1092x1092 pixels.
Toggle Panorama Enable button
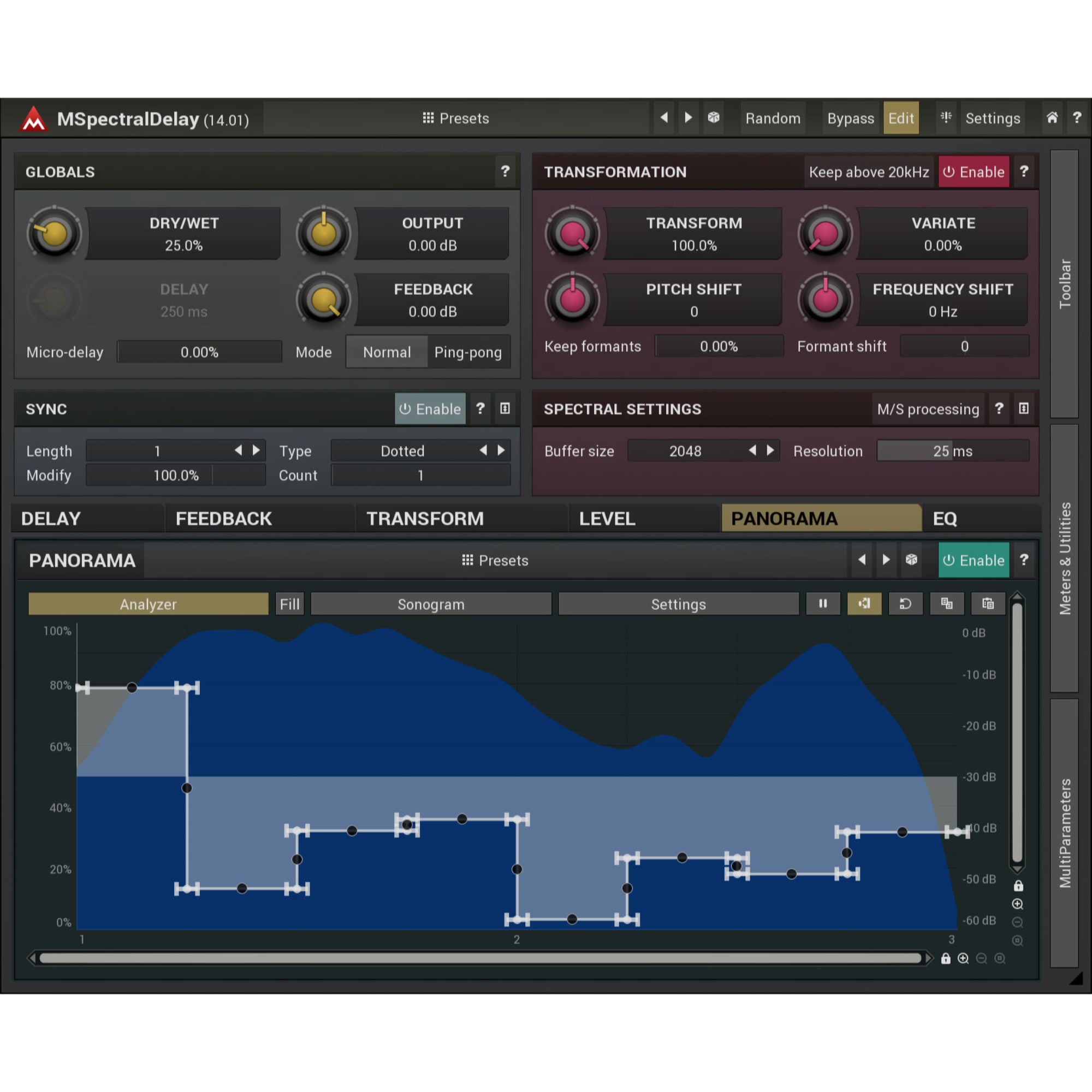click(x=974, y=560)
